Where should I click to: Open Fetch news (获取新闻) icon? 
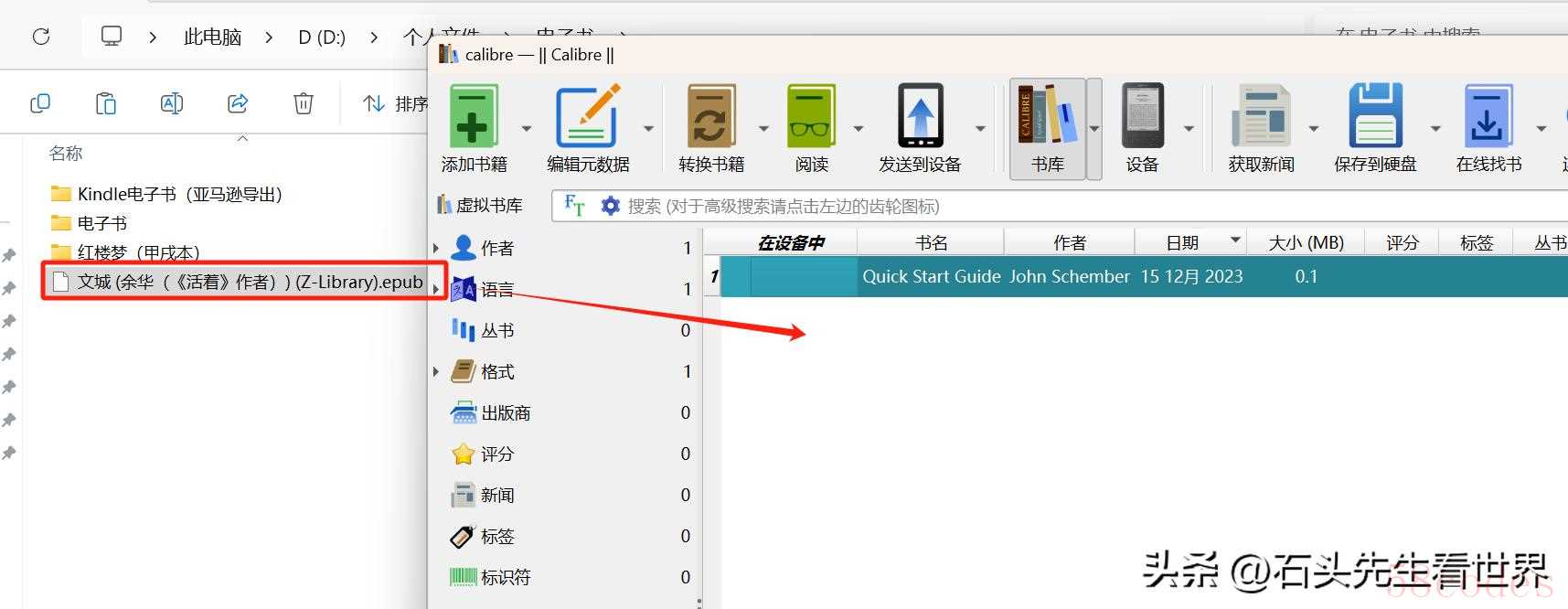point(1261,116)
